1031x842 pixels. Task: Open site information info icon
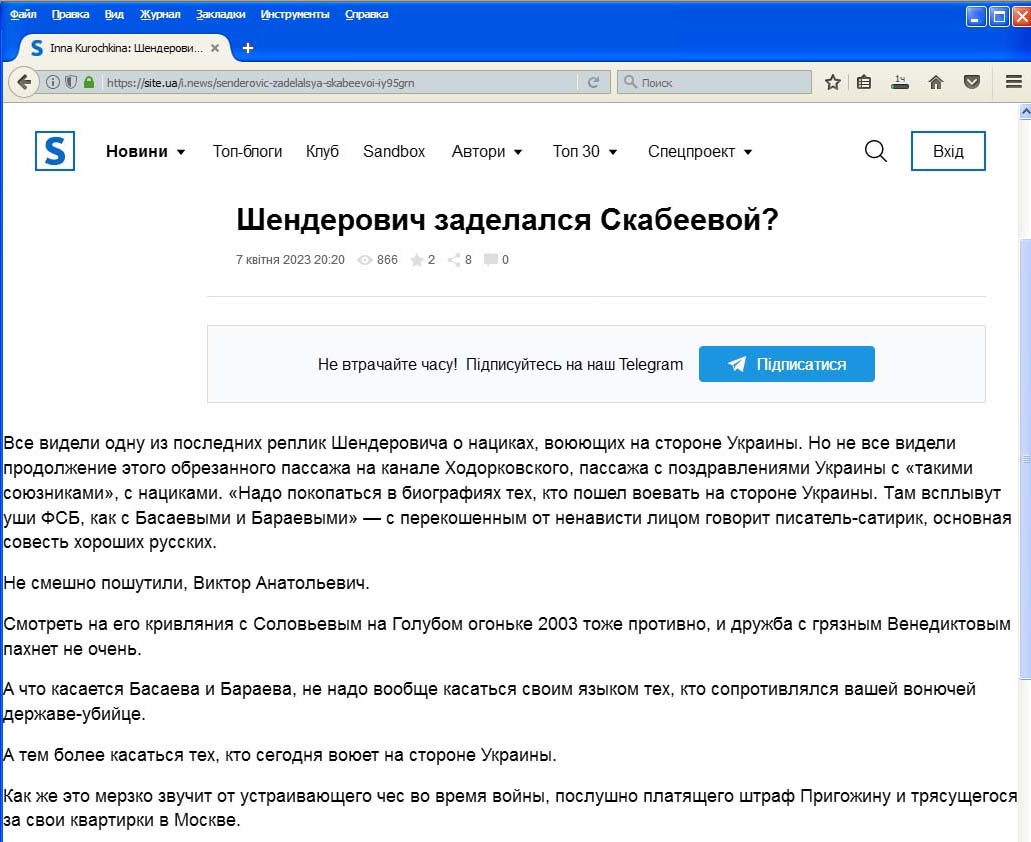tap(53, 82)
